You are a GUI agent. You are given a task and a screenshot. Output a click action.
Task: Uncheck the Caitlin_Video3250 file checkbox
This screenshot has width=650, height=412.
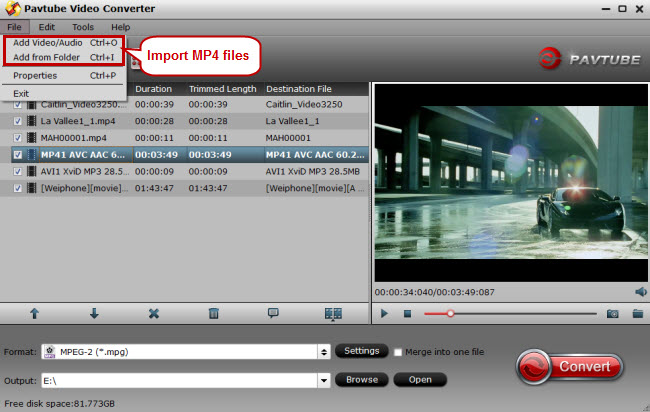click(x=17, y=104)
